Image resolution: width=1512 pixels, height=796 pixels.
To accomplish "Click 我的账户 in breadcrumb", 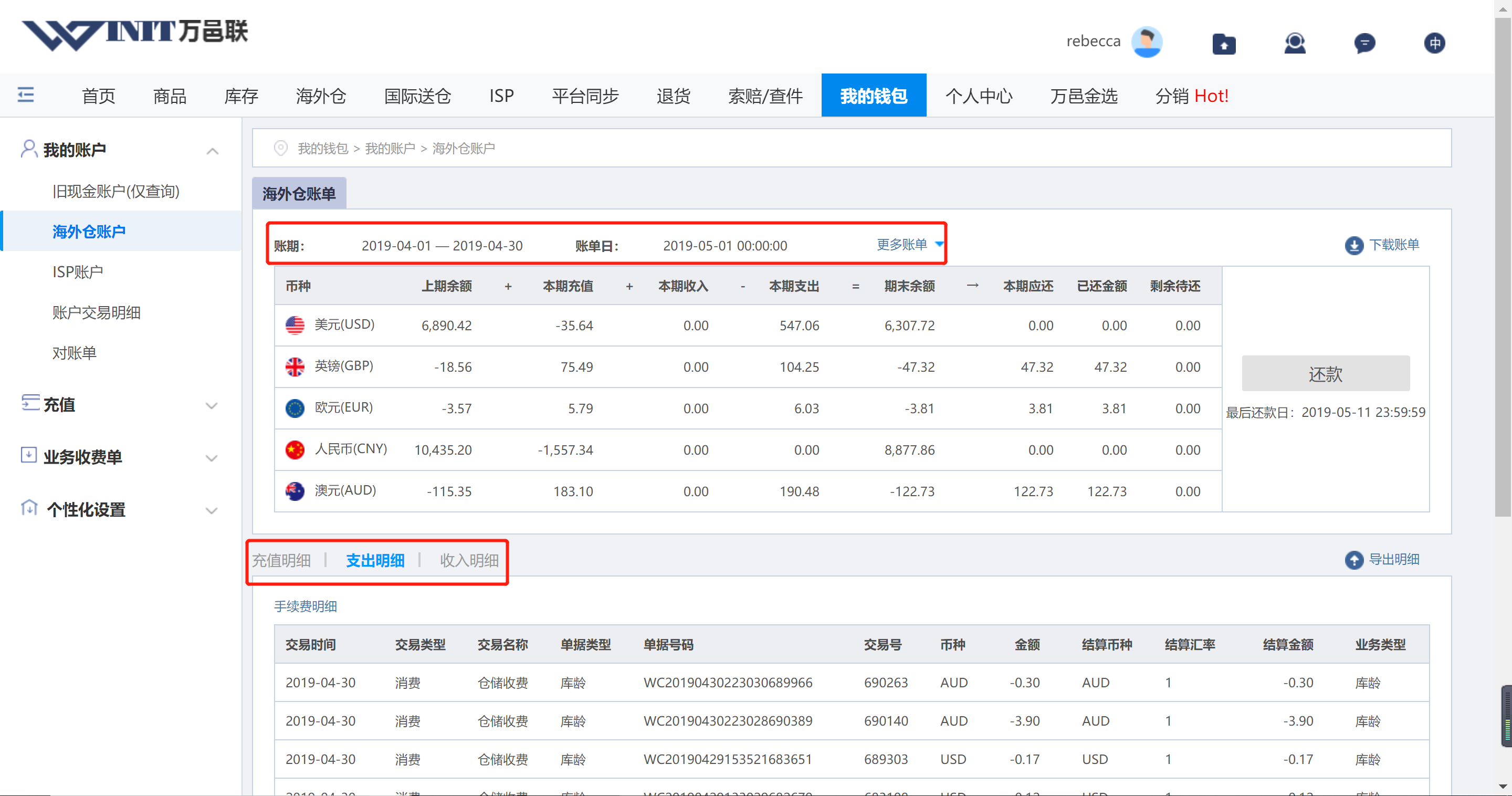I will tap(390, 149).
